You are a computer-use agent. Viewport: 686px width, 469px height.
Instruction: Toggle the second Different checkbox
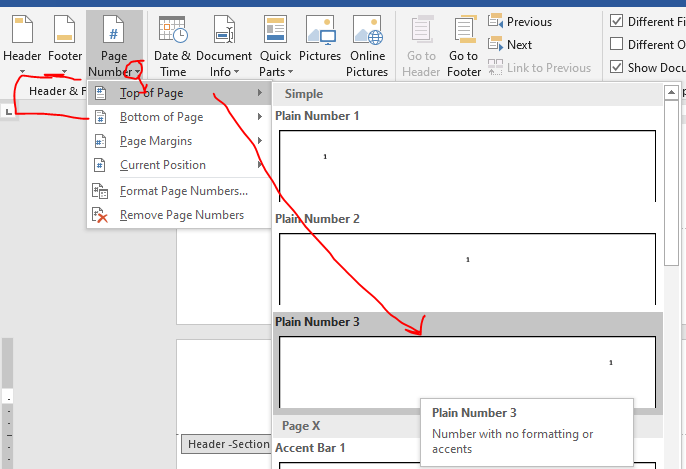[x=617, y=44]
